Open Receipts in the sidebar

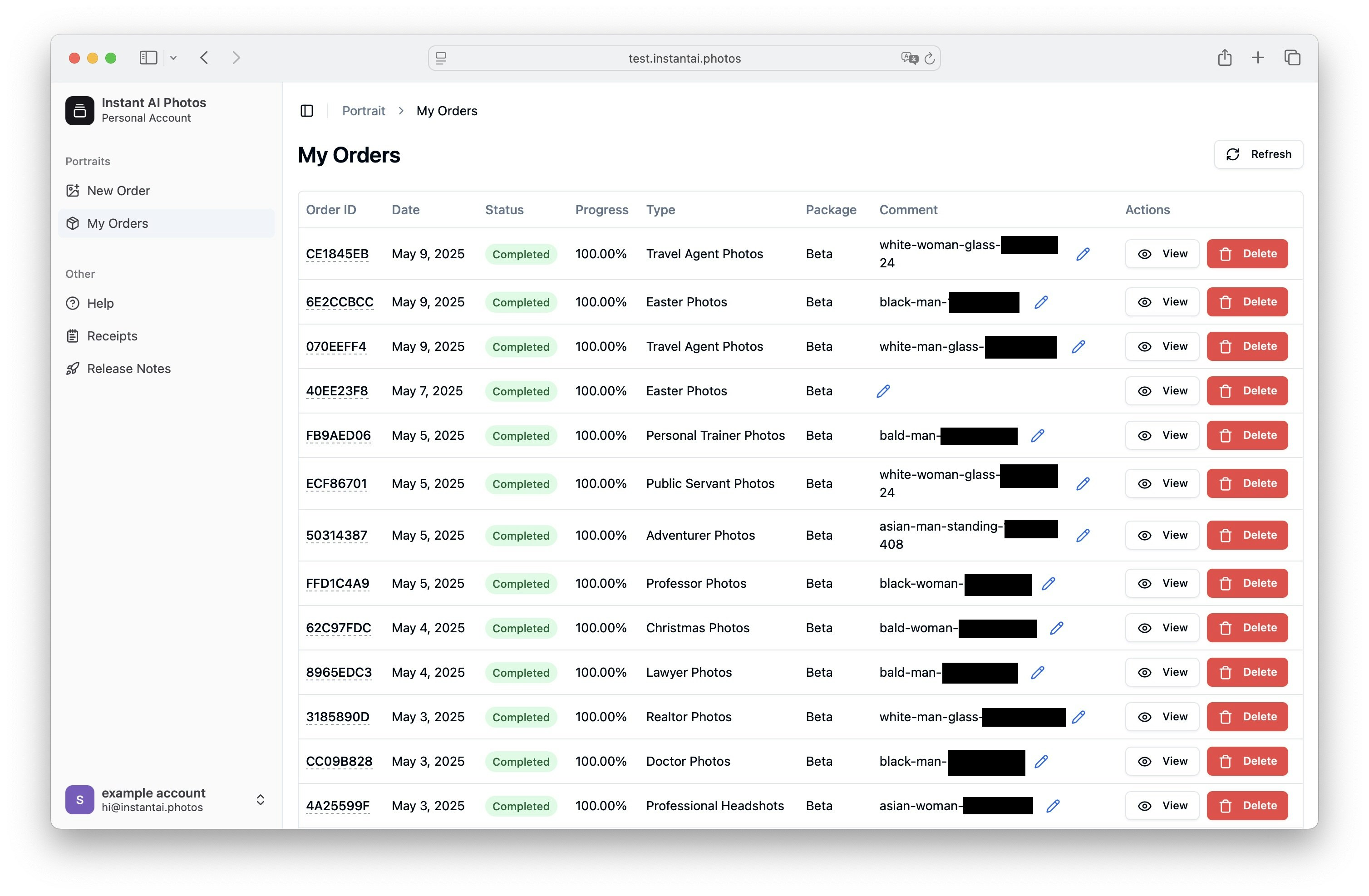click(x=112, y=336)
